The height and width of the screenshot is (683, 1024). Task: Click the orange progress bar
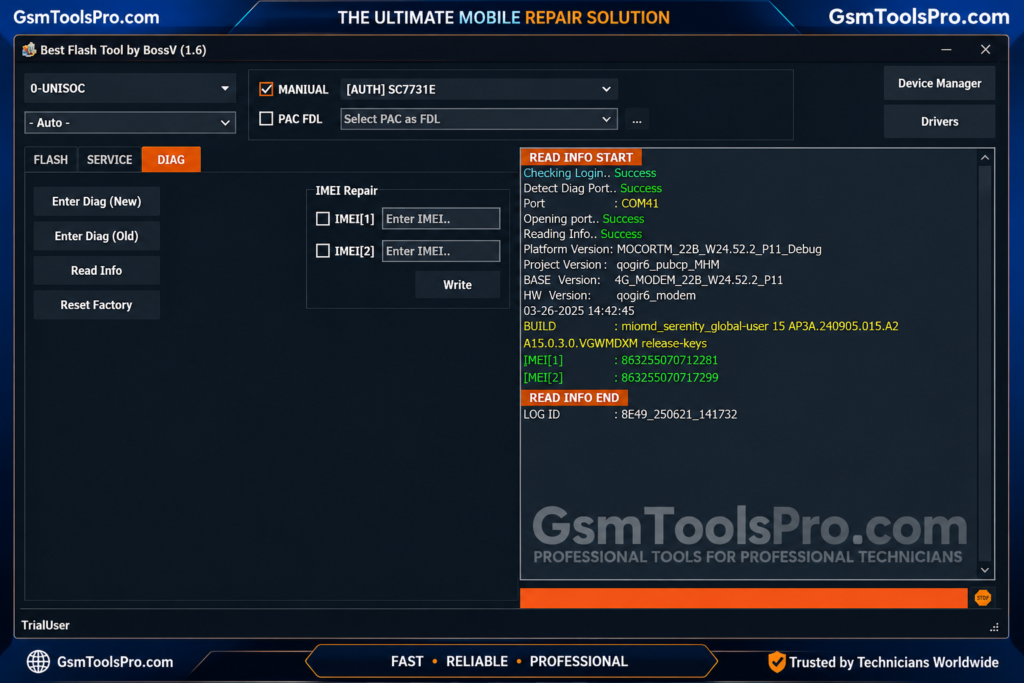pyautogui.click(x=743, y=597)
